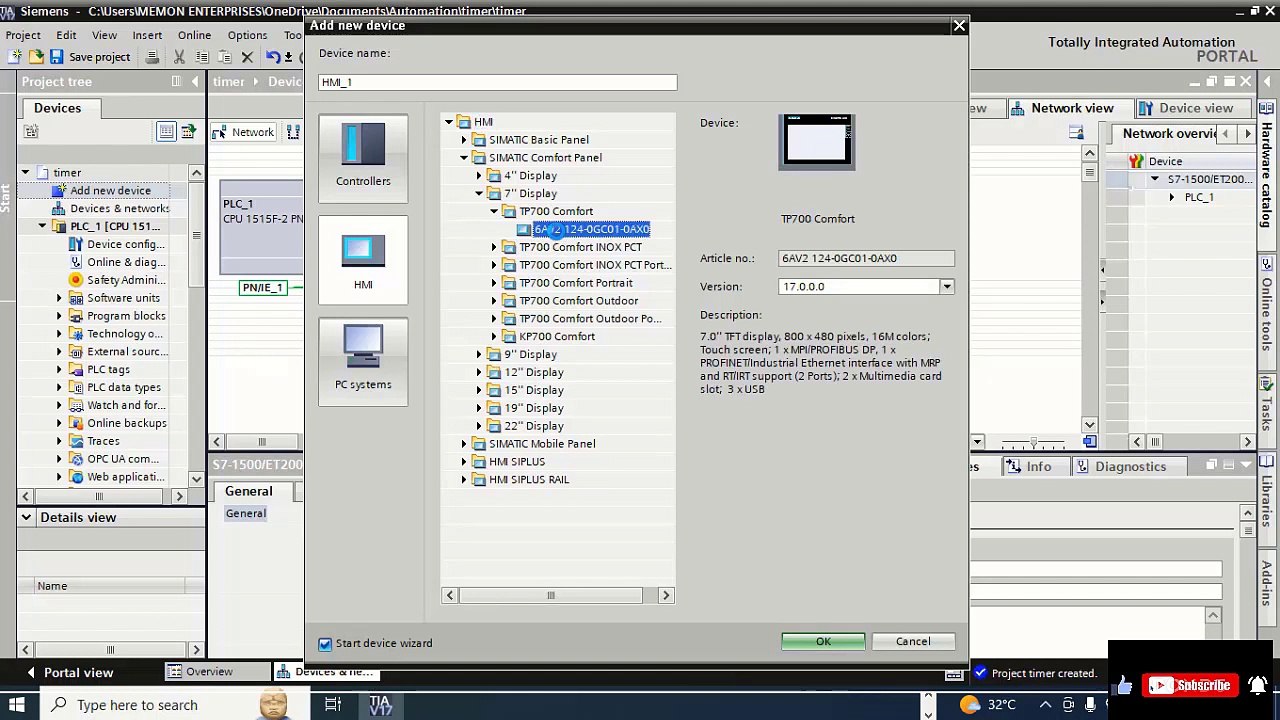Screen dimensions: 1280x720
Task: Click the TIA V17 taskbar icon
Action: pos(381,705)
